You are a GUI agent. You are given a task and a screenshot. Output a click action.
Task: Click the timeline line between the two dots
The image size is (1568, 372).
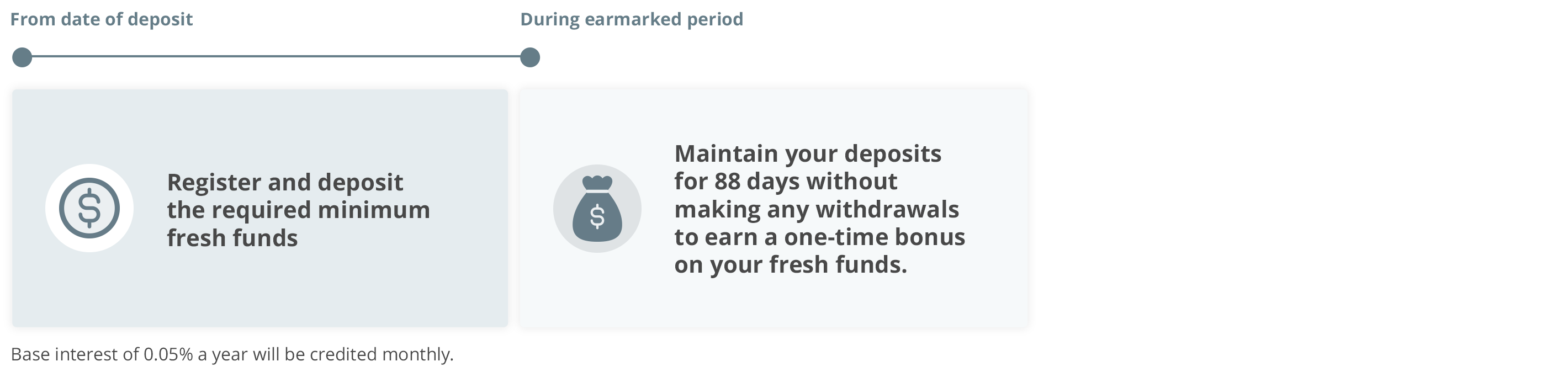click(275, 57)
